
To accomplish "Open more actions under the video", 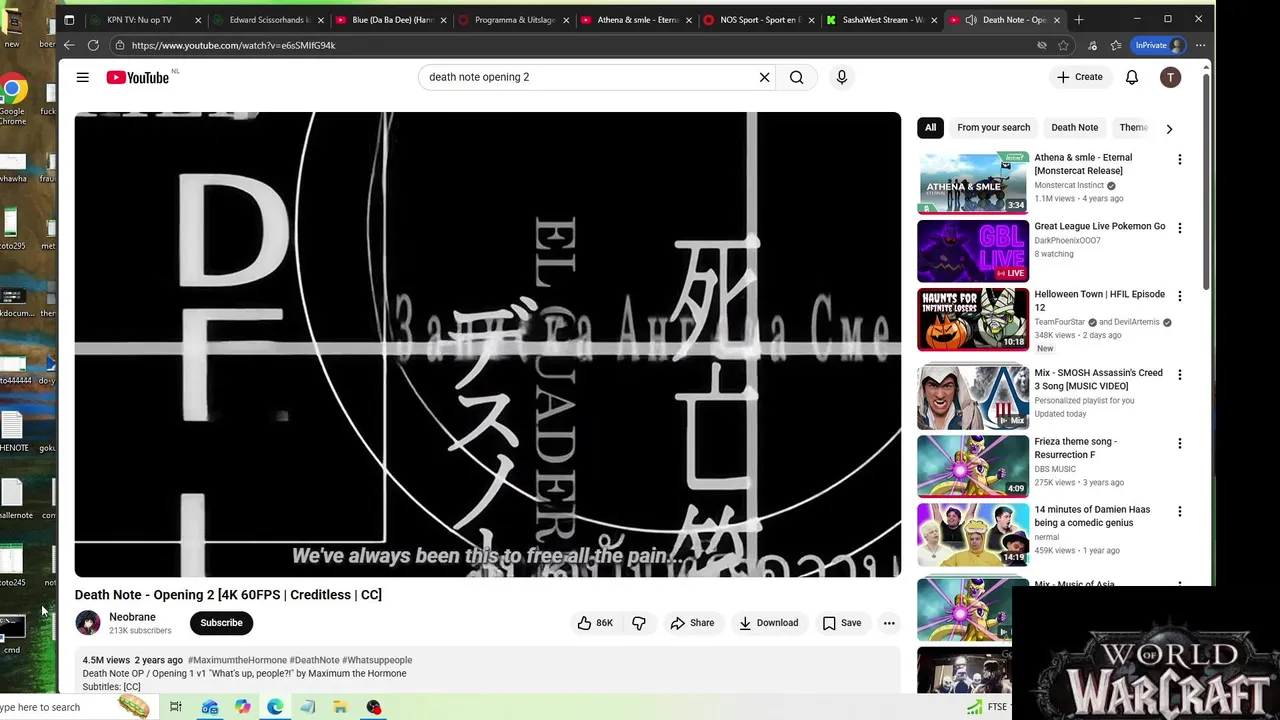I will coord(889,623).
